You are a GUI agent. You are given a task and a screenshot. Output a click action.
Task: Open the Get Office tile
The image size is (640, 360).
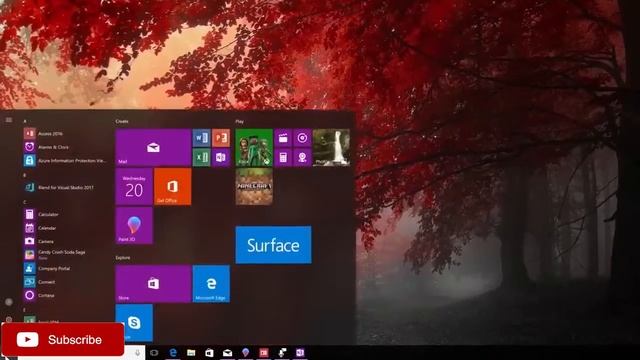pyautogui.click(x=173, y=187)
